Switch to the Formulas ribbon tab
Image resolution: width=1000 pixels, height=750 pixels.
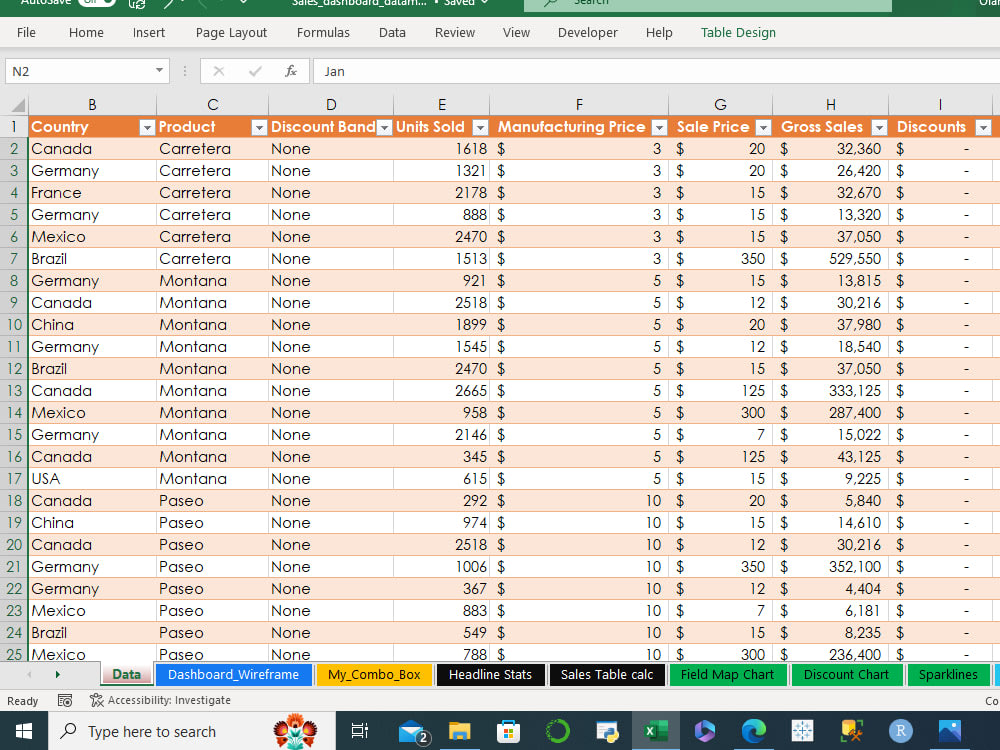point(323,33)
